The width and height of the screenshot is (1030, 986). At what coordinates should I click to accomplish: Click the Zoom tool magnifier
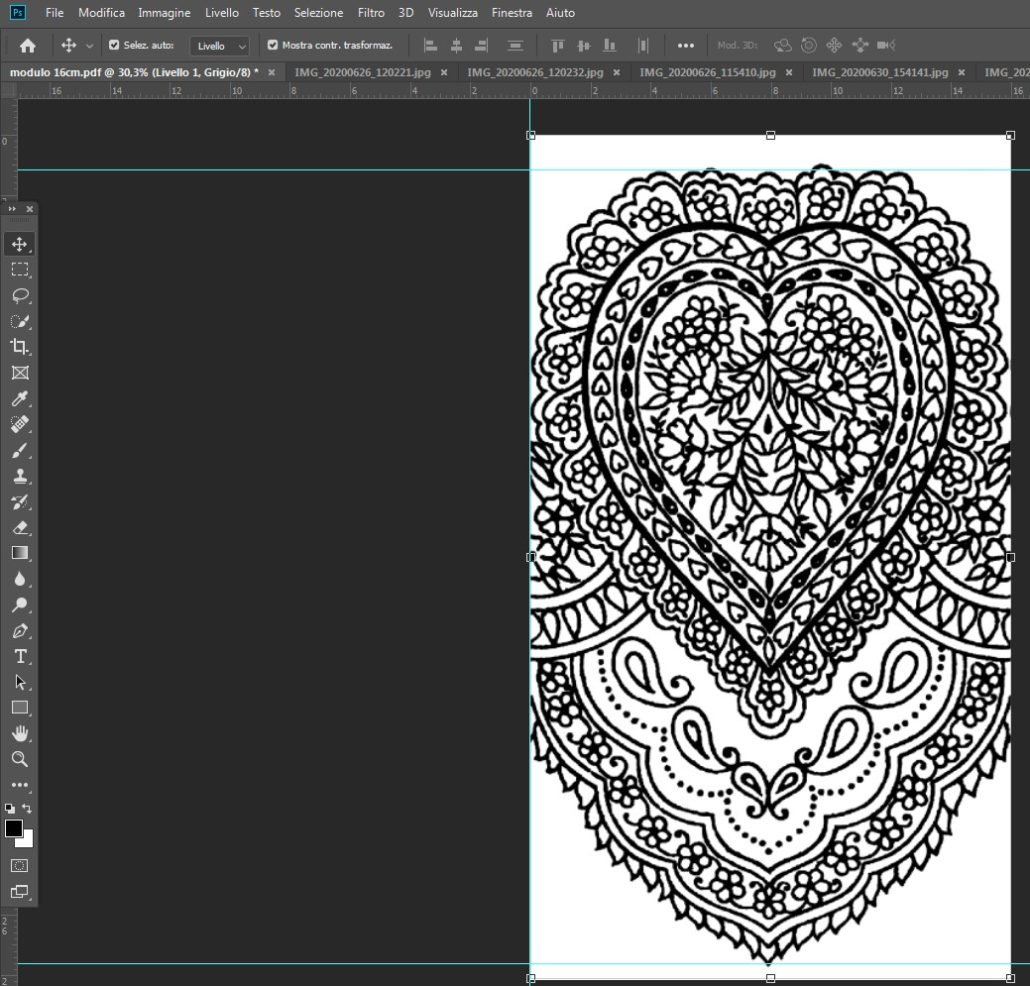click(19, 760)
